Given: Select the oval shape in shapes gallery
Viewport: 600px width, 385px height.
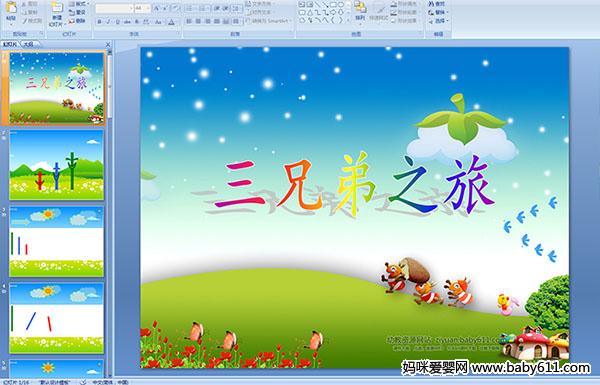Looking at the screenshot, I should (x=341, y=4).
